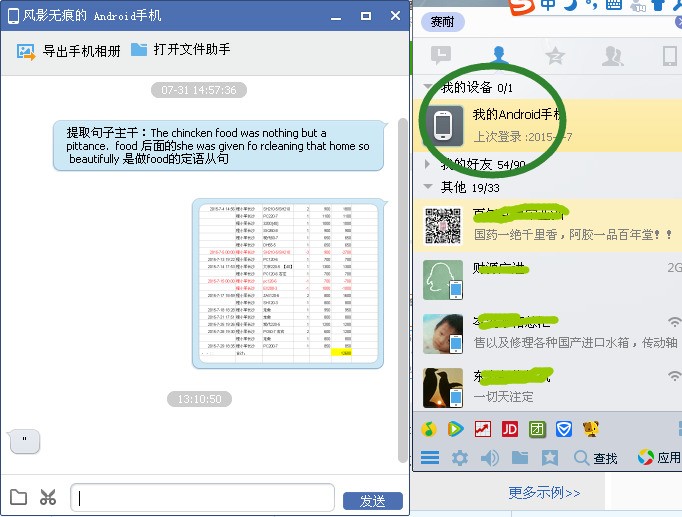This screenshot has width=682, height=517.
Task: Open the spreadsheet image thumbnail in chat
Action: (x=288, y=284)
